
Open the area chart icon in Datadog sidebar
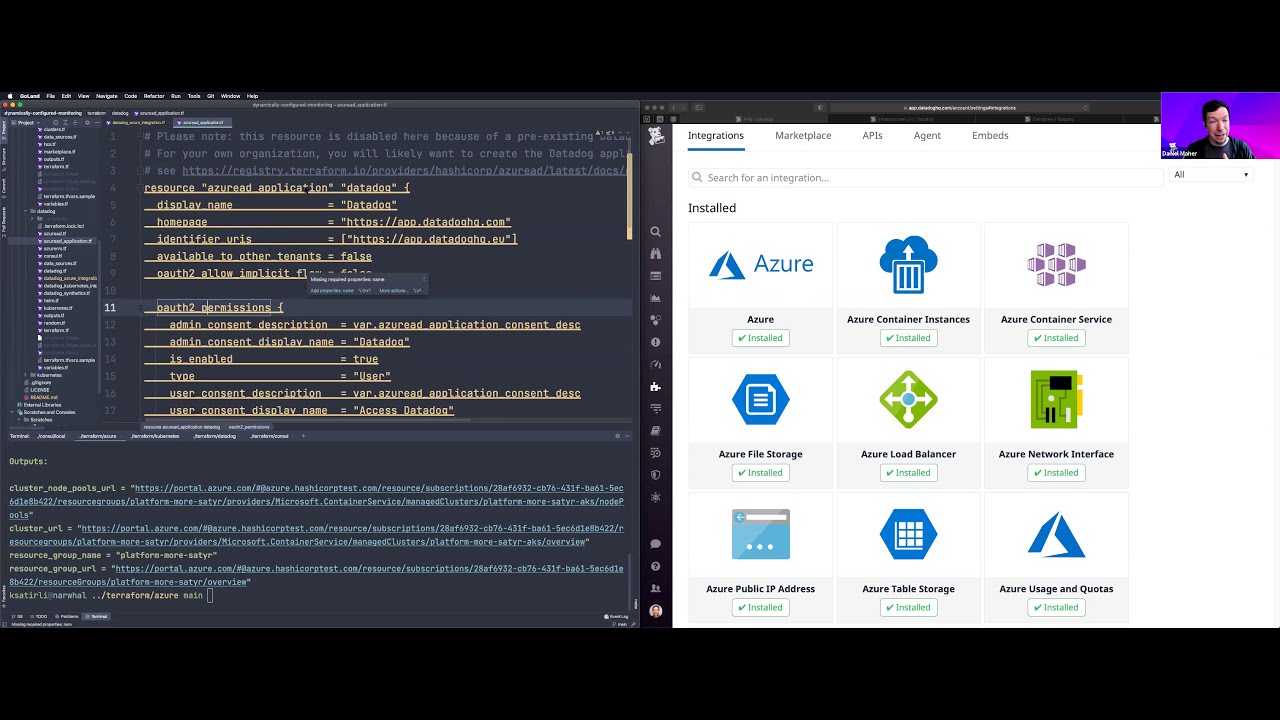655,298
